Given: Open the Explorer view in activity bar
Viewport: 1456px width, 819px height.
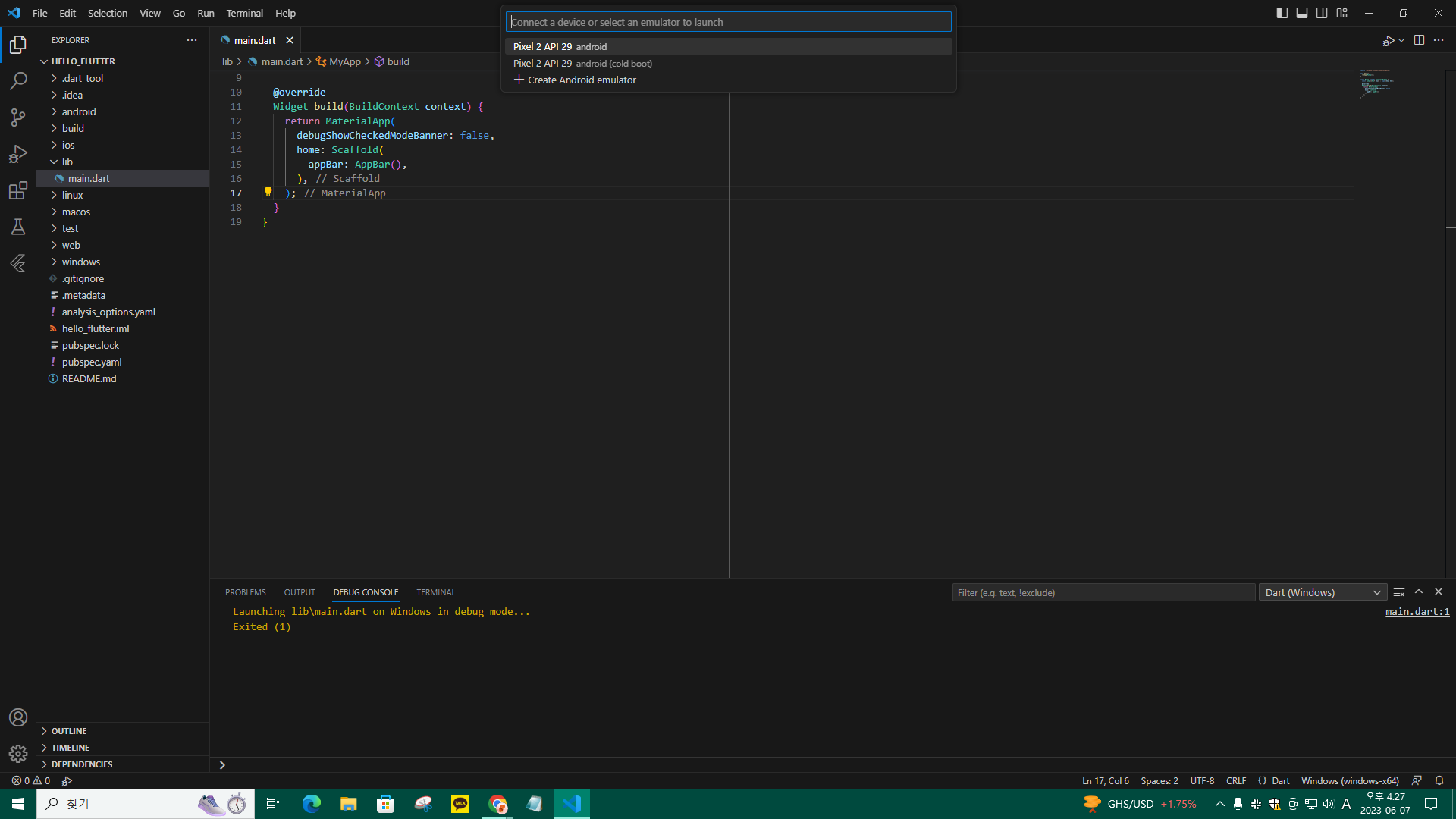Looking at the screenshot, I should (18, 45).
